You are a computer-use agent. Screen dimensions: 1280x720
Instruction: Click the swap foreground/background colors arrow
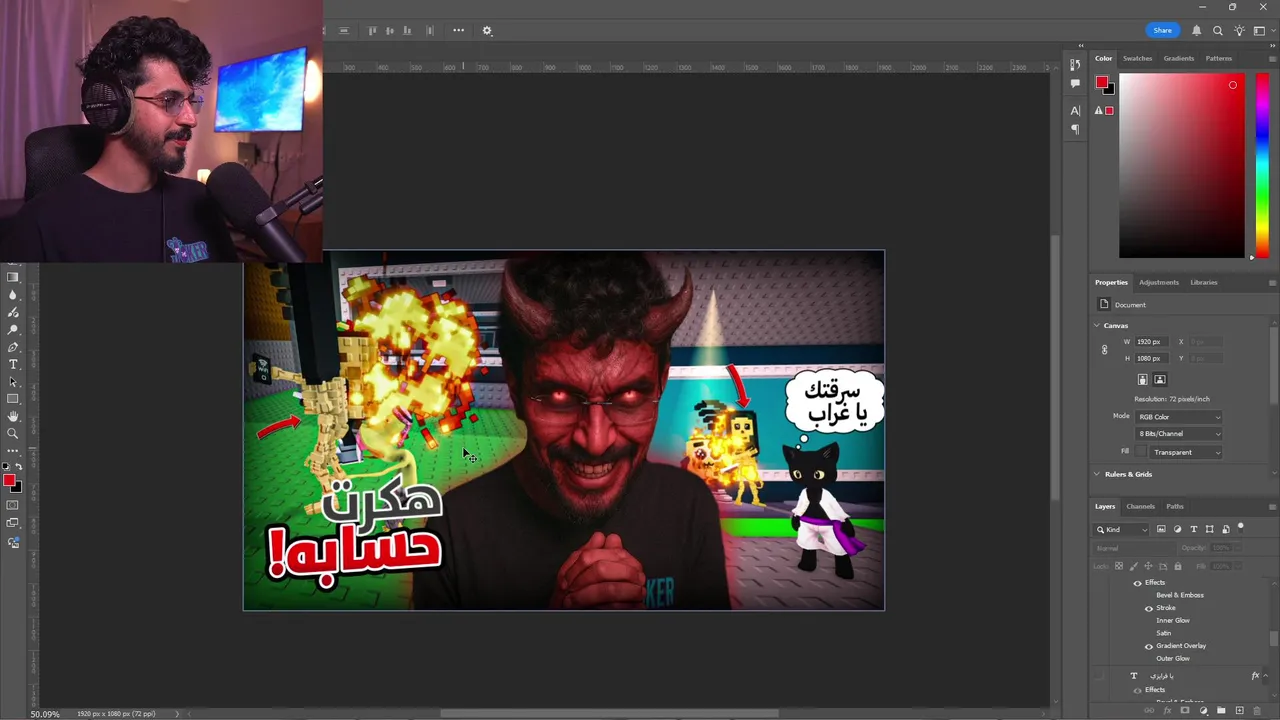[x=19, y=466]
